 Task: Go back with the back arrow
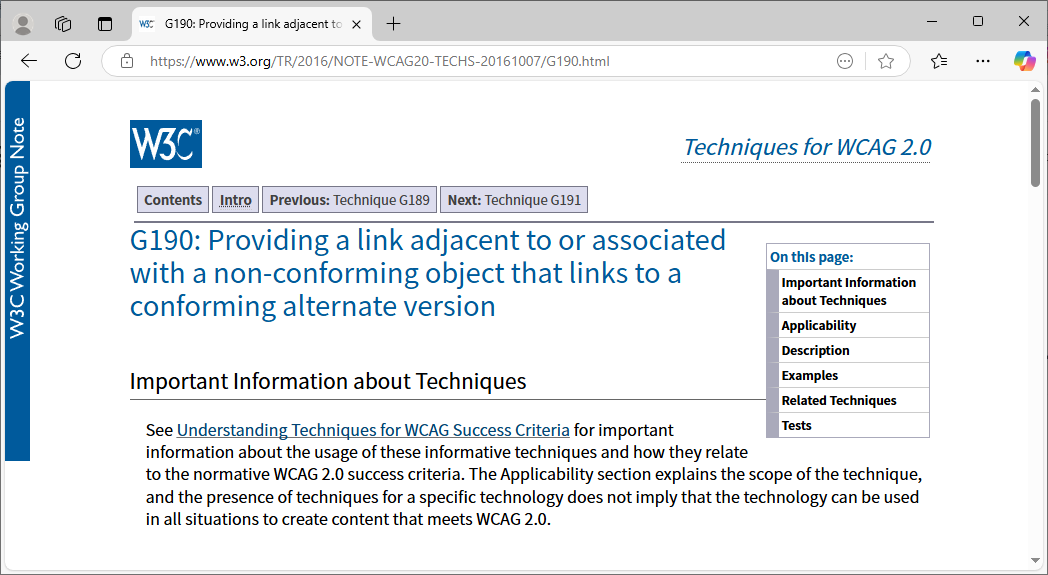[29, 61]
